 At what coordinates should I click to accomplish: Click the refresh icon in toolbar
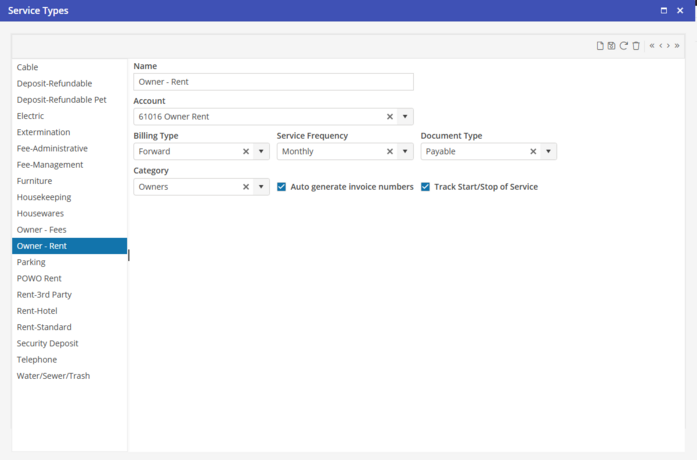pyautogui.click(x=624, y=46)
